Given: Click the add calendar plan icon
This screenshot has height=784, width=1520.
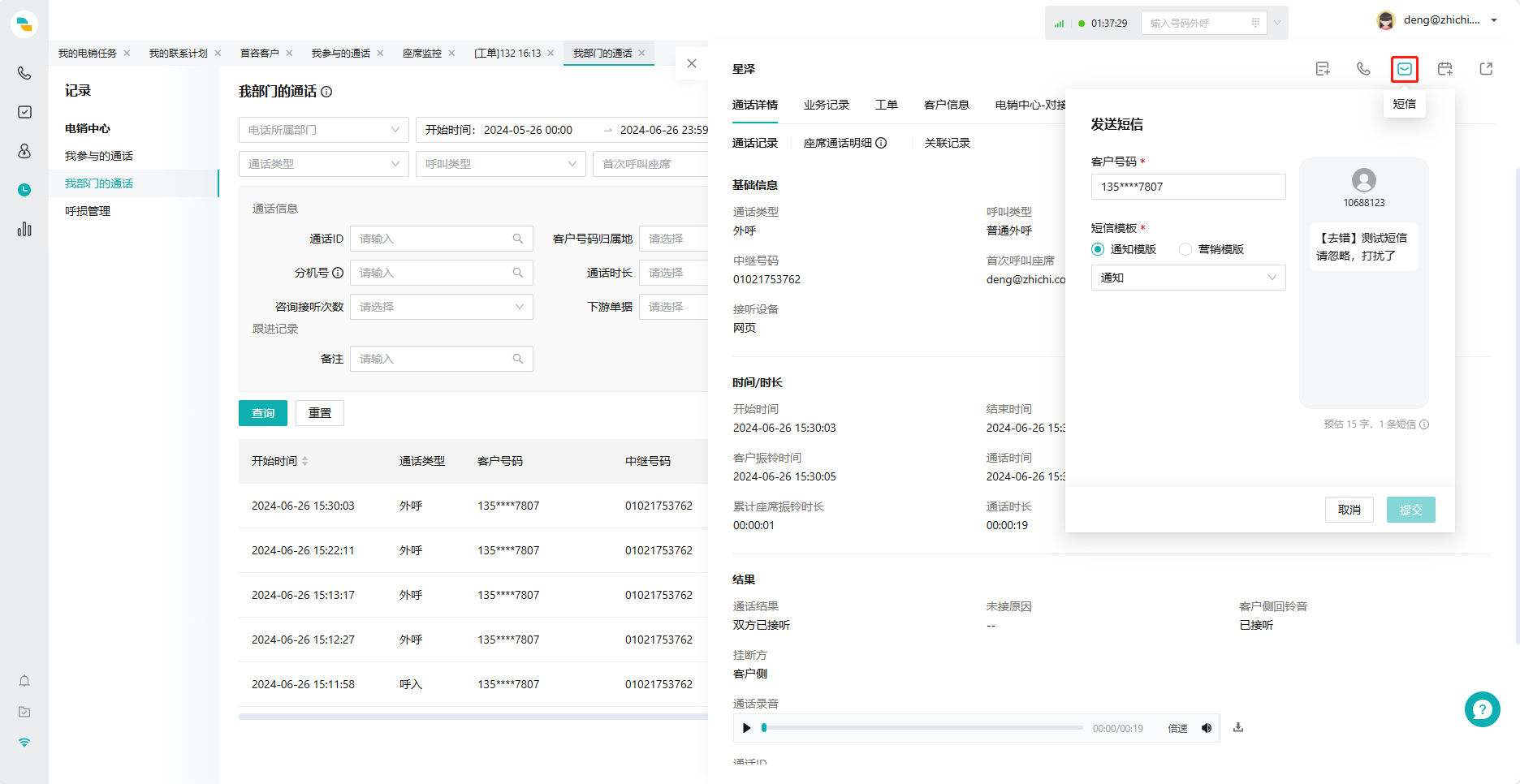Looking at the screenshot, I should [1444, 69].
